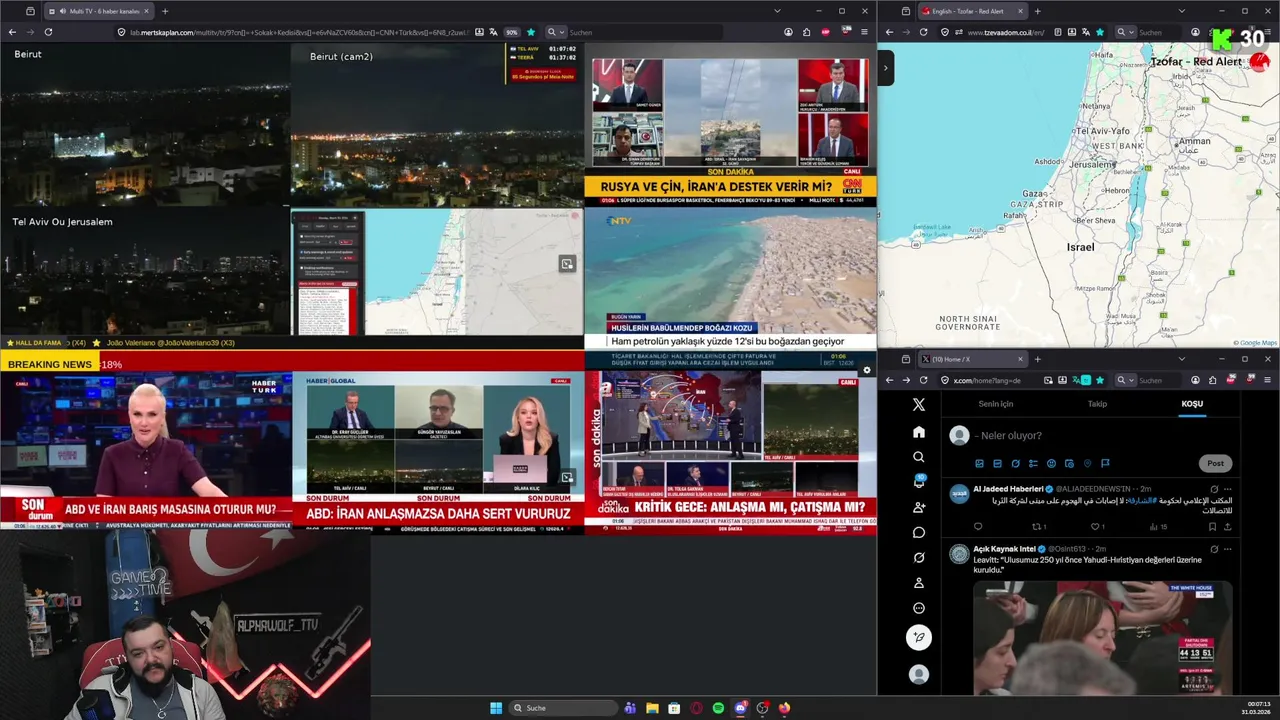
Task: Open search engine dropdown in X window
Action: click(x=1127, y=380)
